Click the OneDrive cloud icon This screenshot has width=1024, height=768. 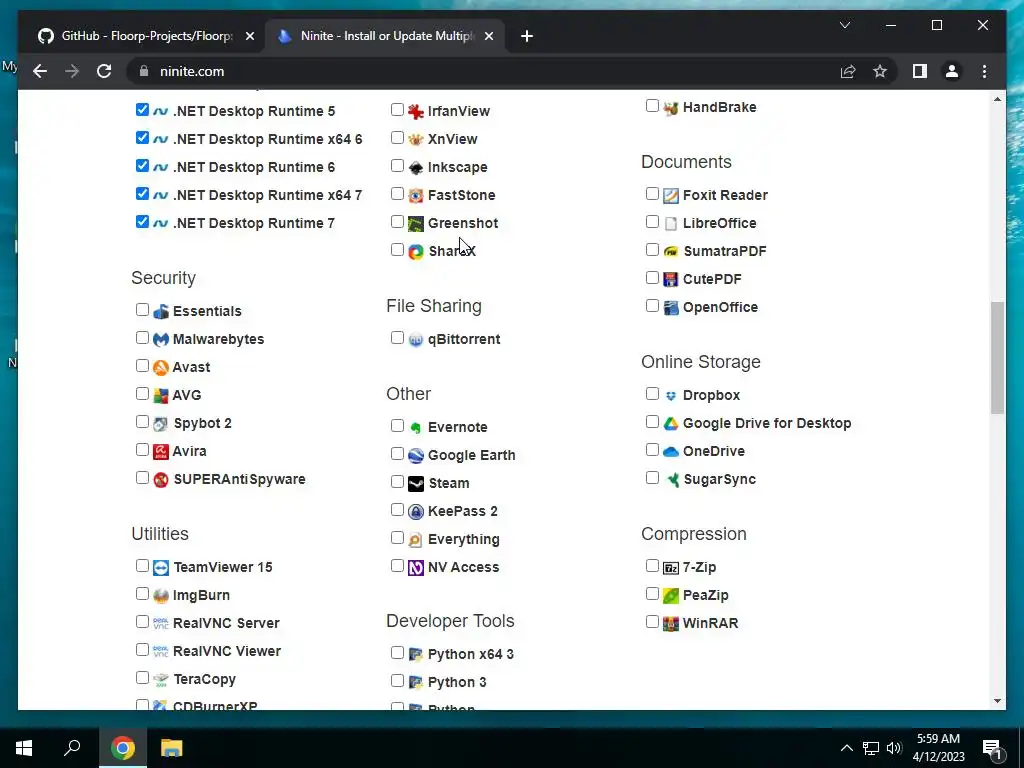click(x=671, y=451)
